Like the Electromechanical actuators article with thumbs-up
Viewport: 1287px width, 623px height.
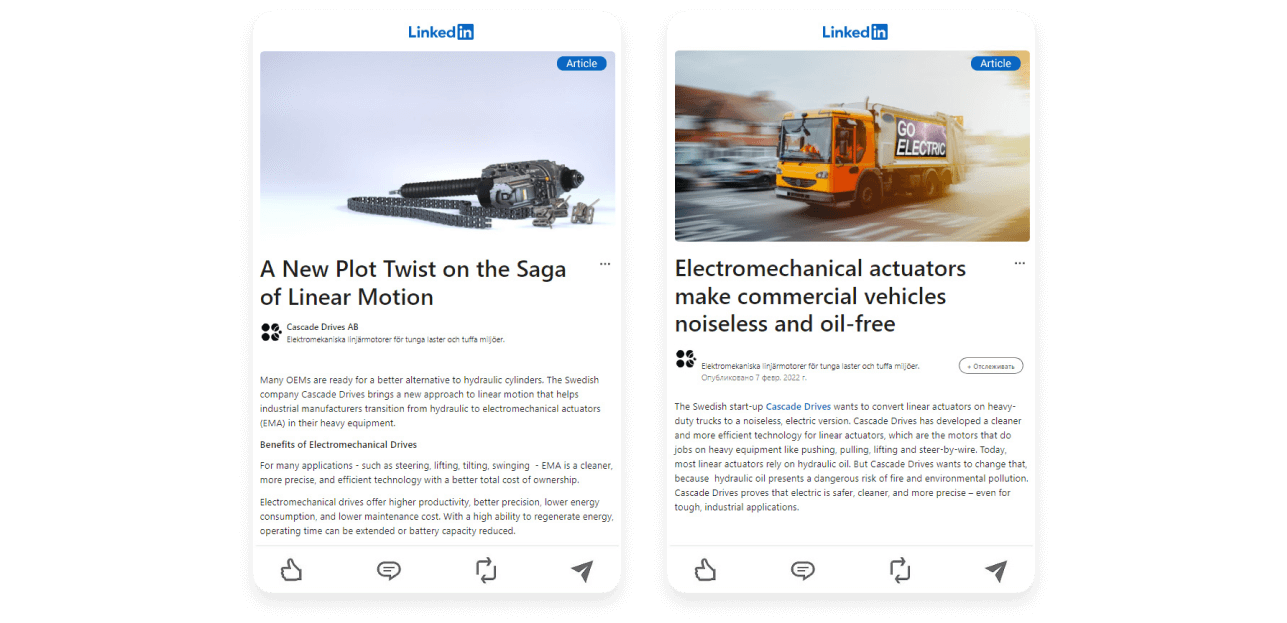[705, 570]
